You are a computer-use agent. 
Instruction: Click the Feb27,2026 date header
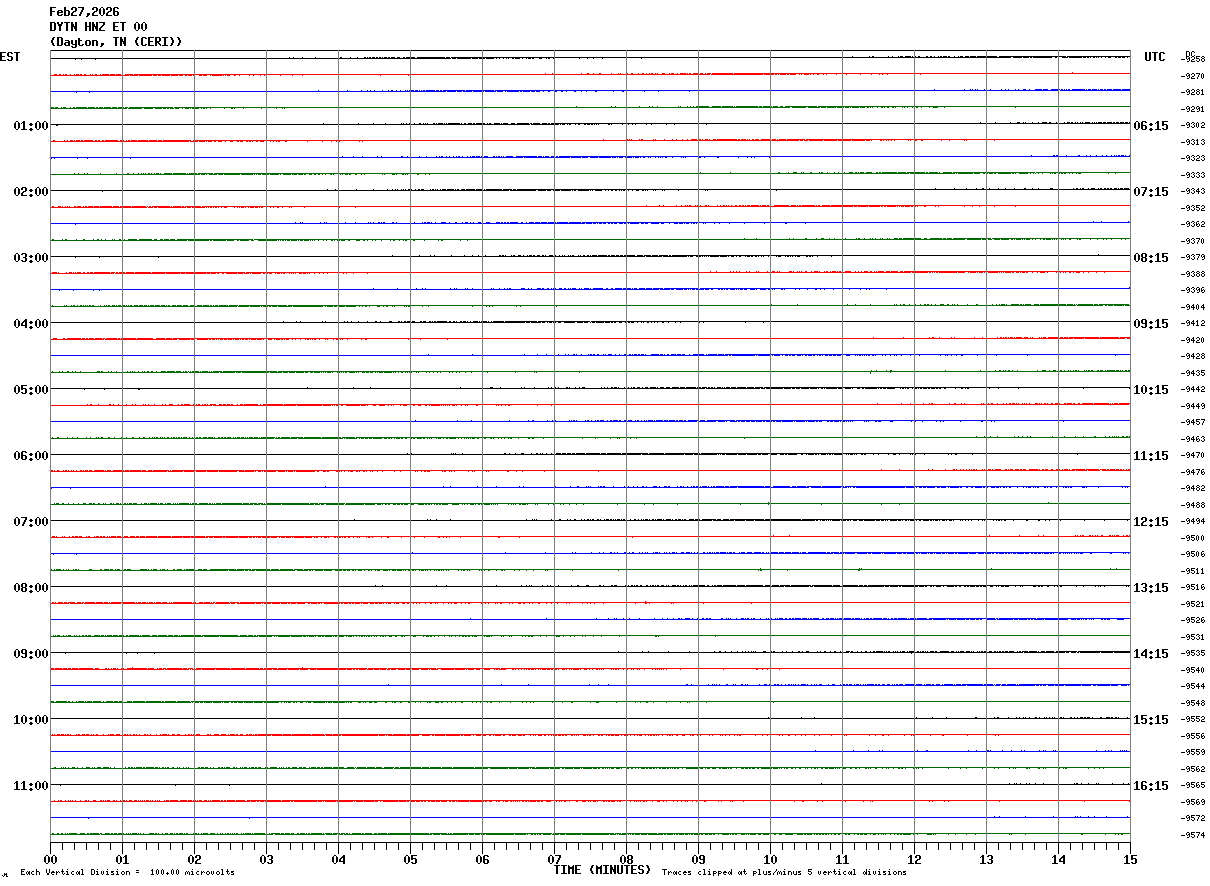click(x=84, y=12)
